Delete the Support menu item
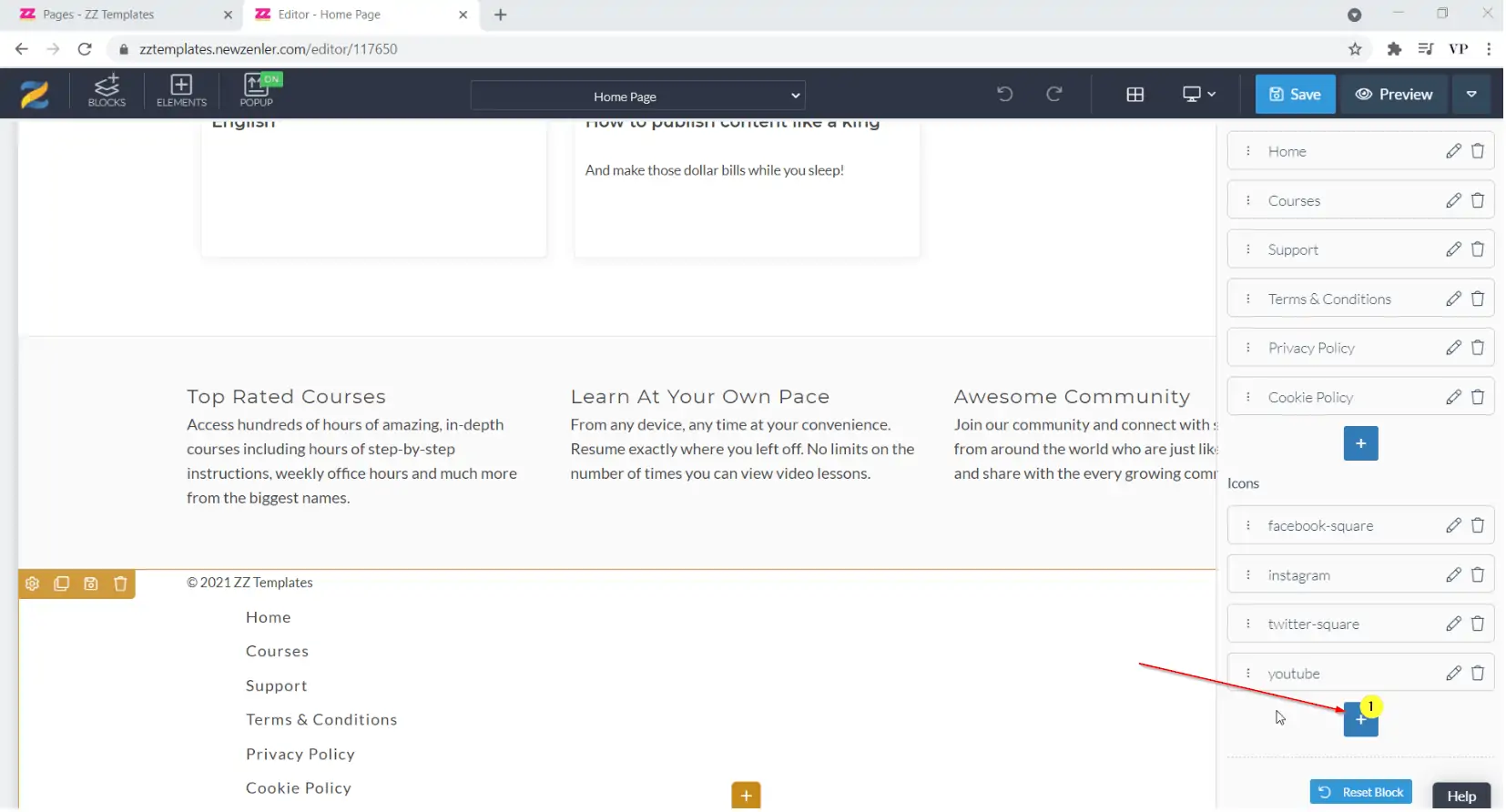 (1477, 249)
